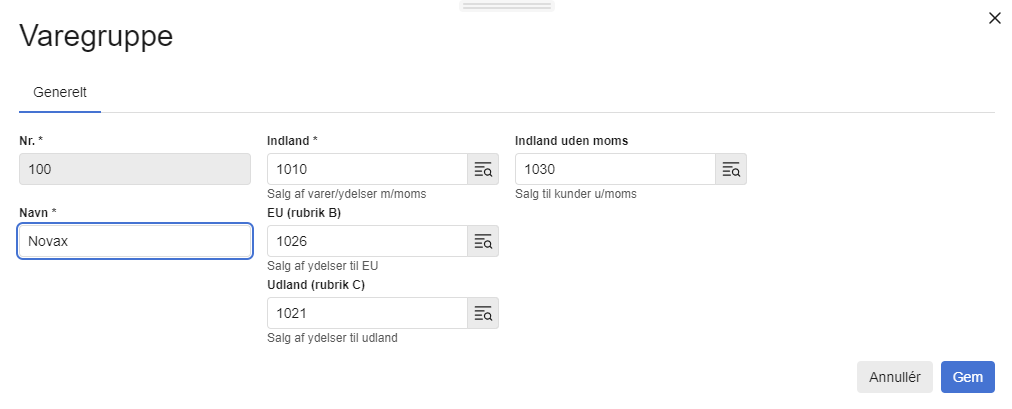The width and height of the screenshot is (1012, 409).
Task: Click into the EU field showing 1026
Action: [367, 241]
